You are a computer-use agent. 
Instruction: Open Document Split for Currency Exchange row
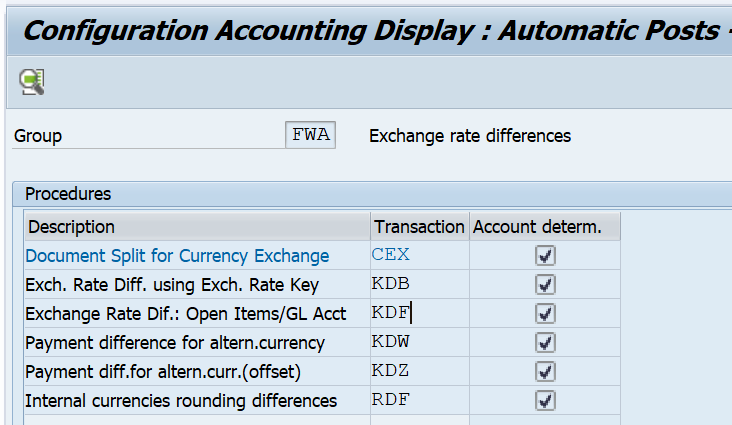[177, 256]
